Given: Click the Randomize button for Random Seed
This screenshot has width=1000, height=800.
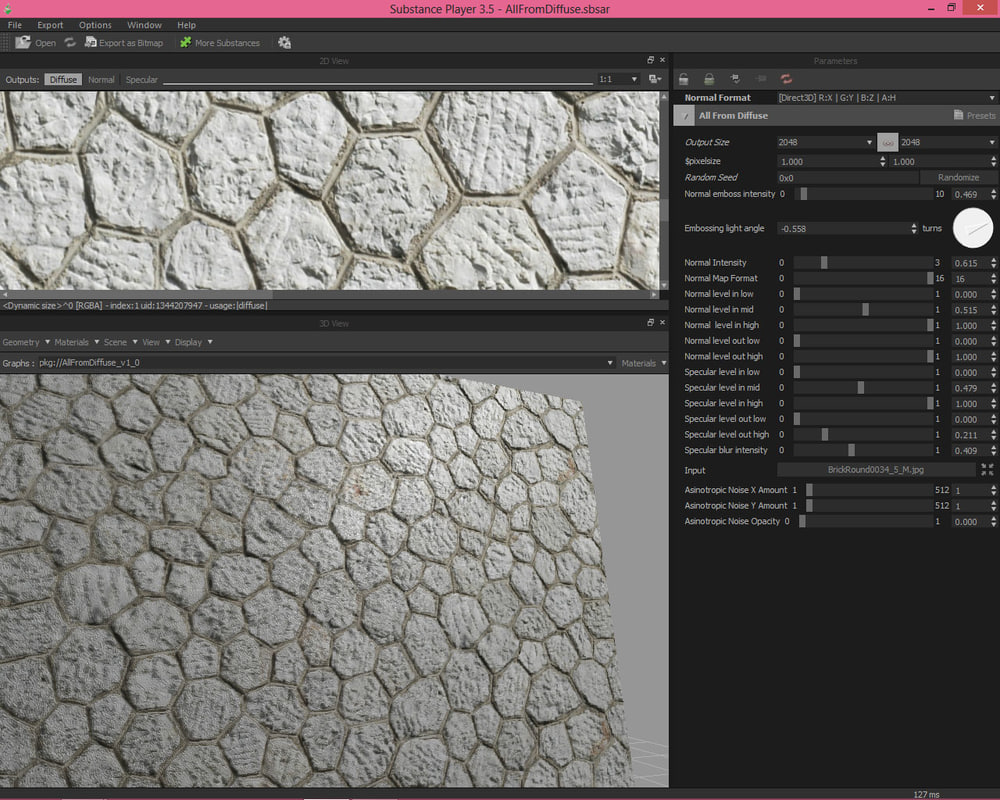Looking at the screenshot, I should tap(958, 177).
